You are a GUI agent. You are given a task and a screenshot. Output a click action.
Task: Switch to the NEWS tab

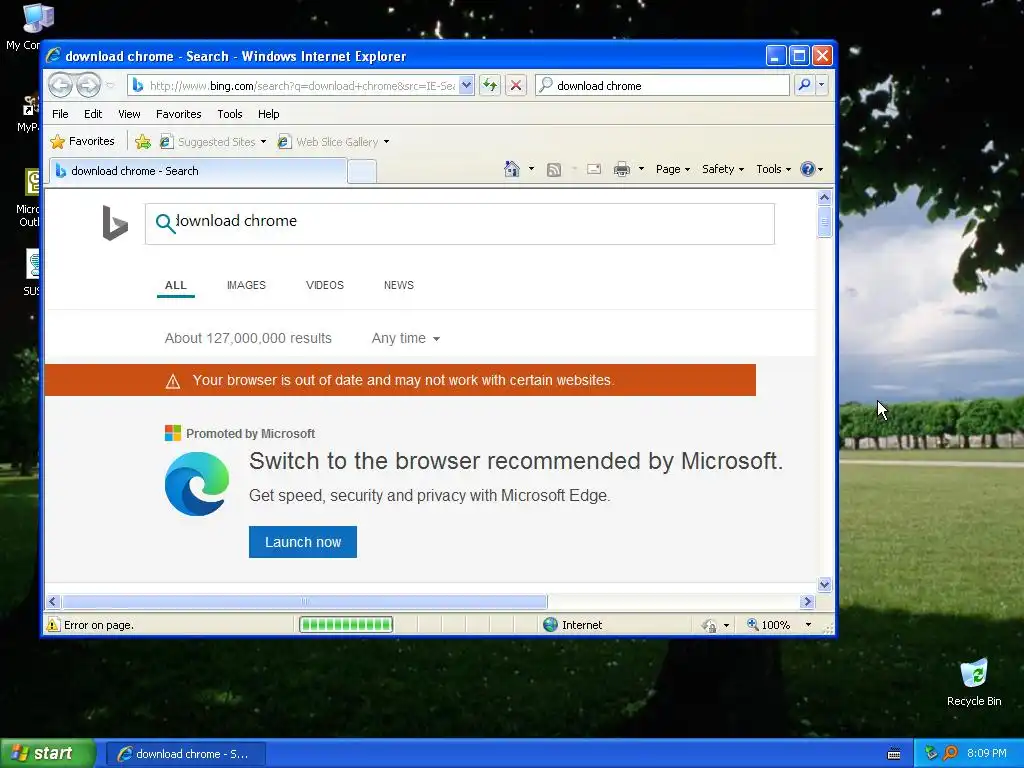(399, 285)
